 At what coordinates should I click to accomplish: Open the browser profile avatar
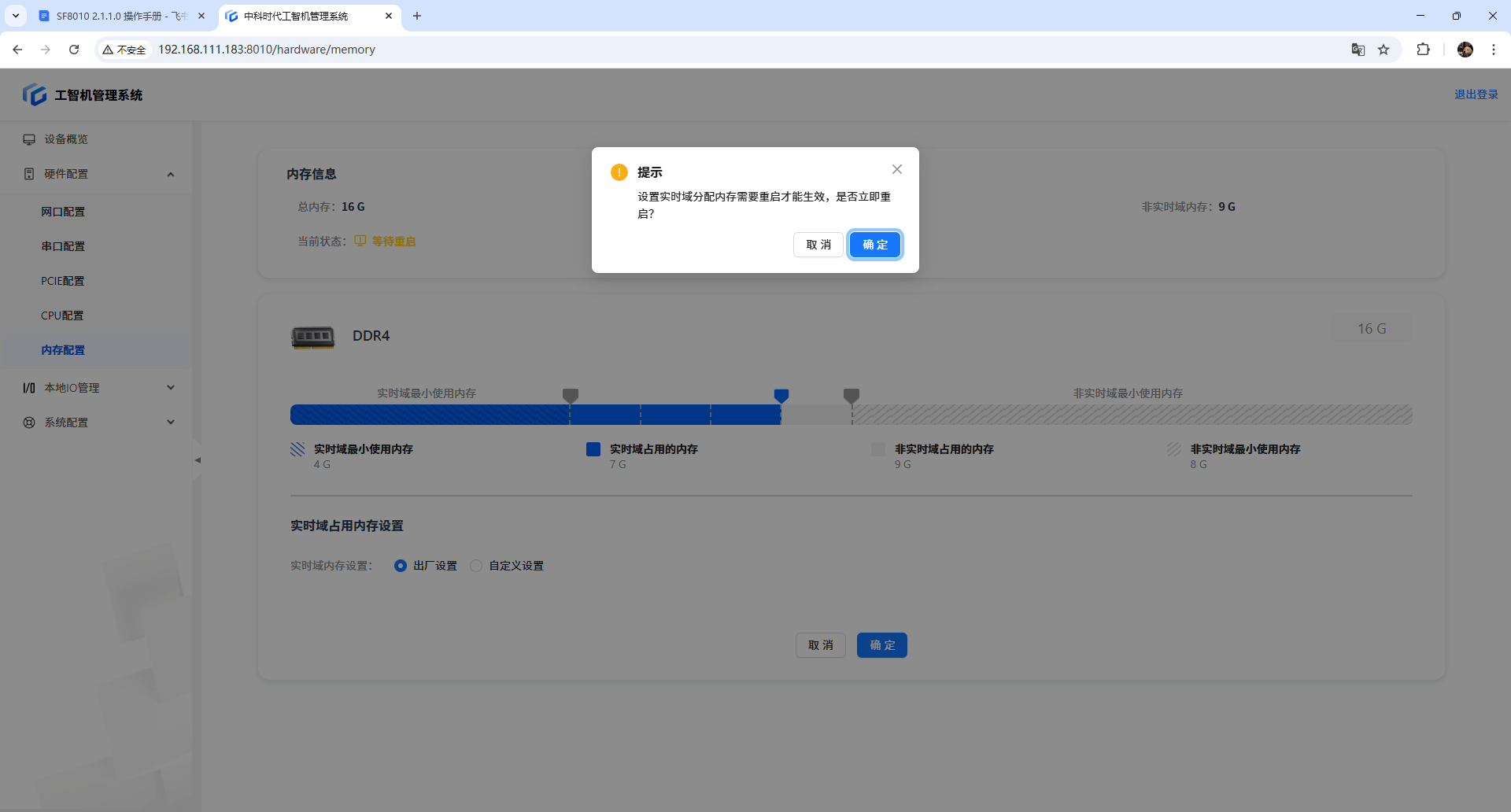tap(1465, 50)
